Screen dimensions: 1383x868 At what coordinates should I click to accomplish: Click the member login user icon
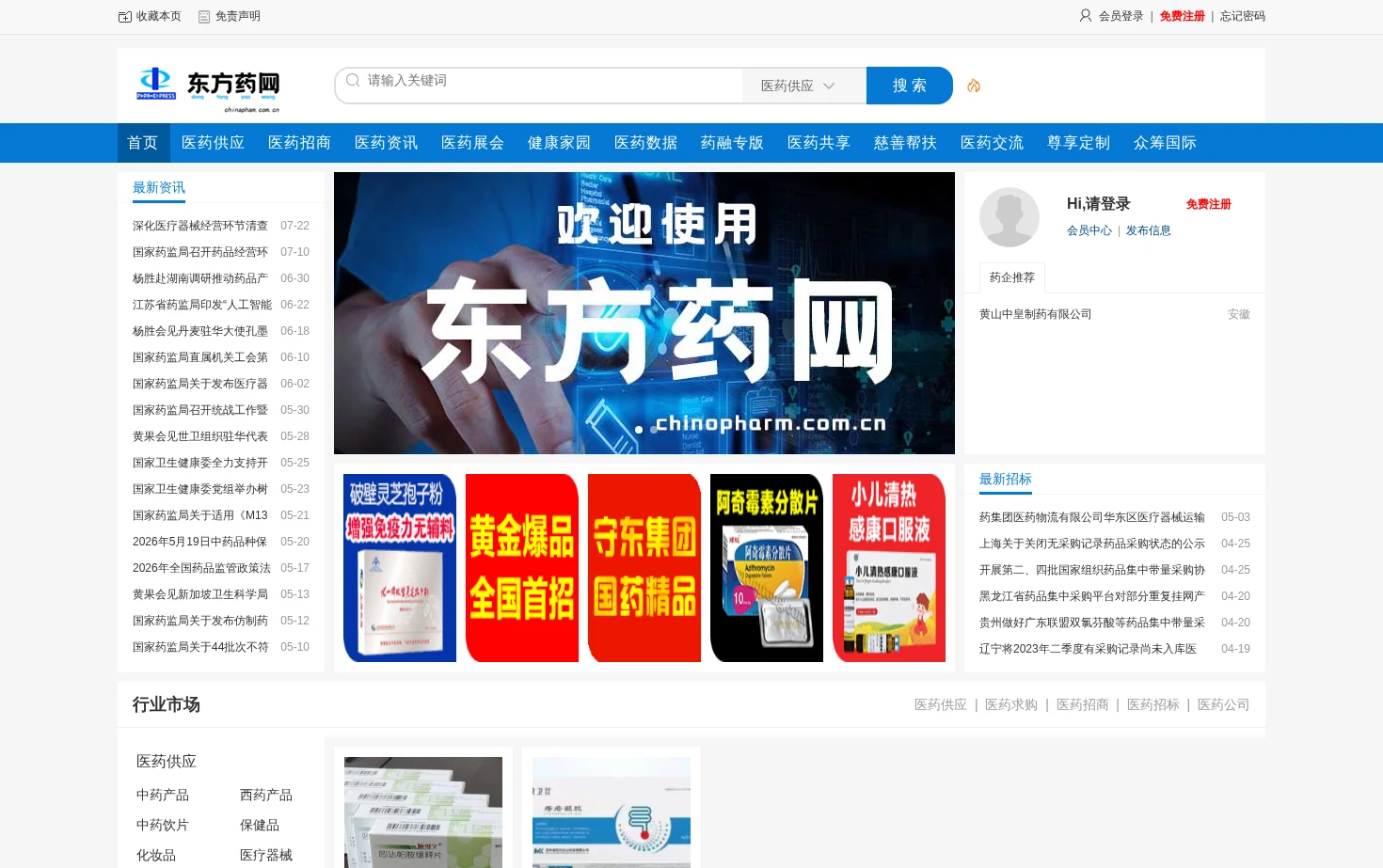click(x=1086, y=15)
